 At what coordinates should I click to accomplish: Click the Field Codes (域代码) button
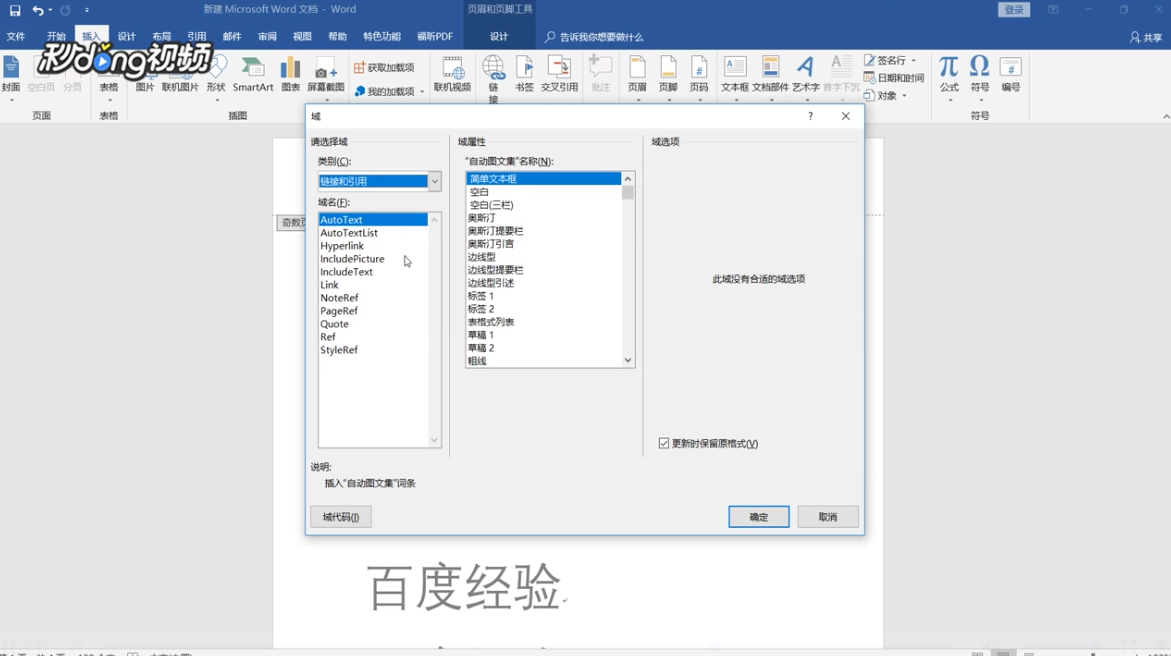tap(341, 517)
